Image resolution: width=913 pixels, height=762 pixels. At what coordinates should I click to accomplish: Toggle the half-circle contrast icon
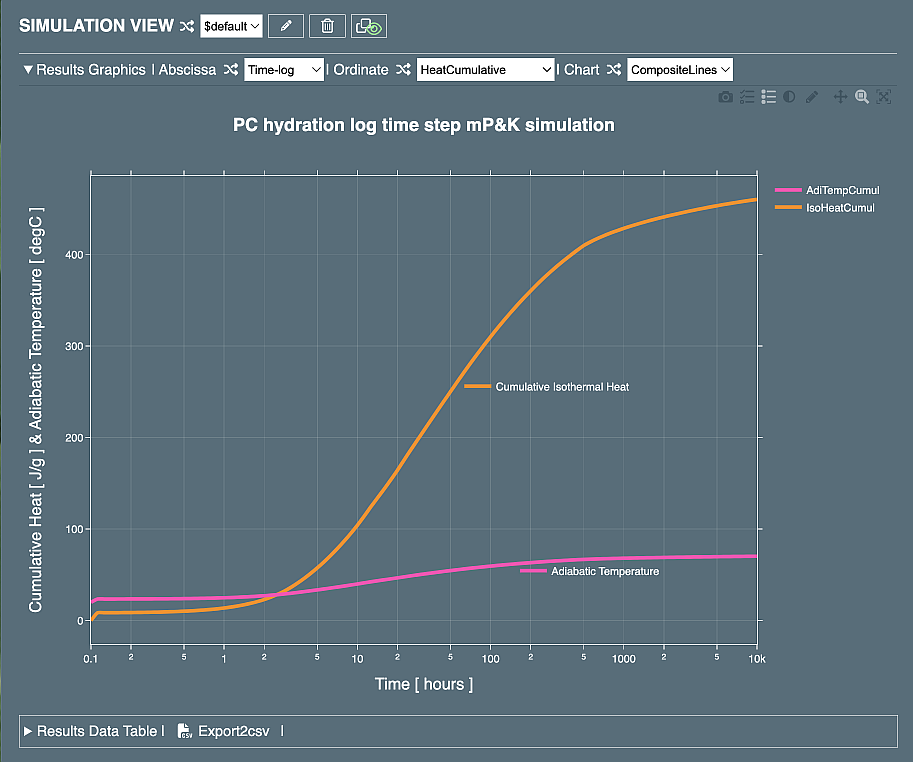[790, 97]
